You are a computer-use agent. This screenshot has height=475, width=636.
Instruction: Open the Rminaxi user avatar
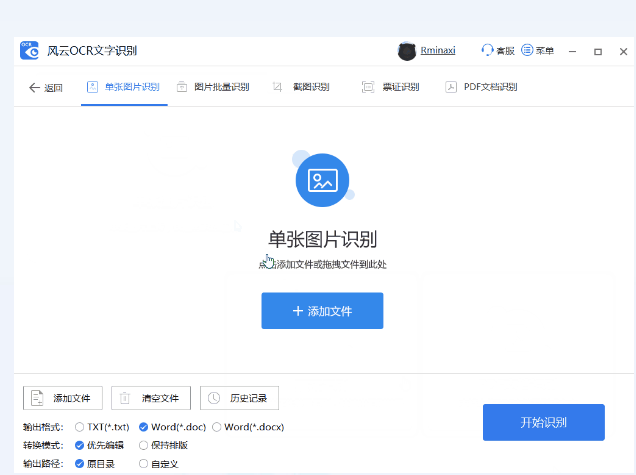[x=407, y=51]
